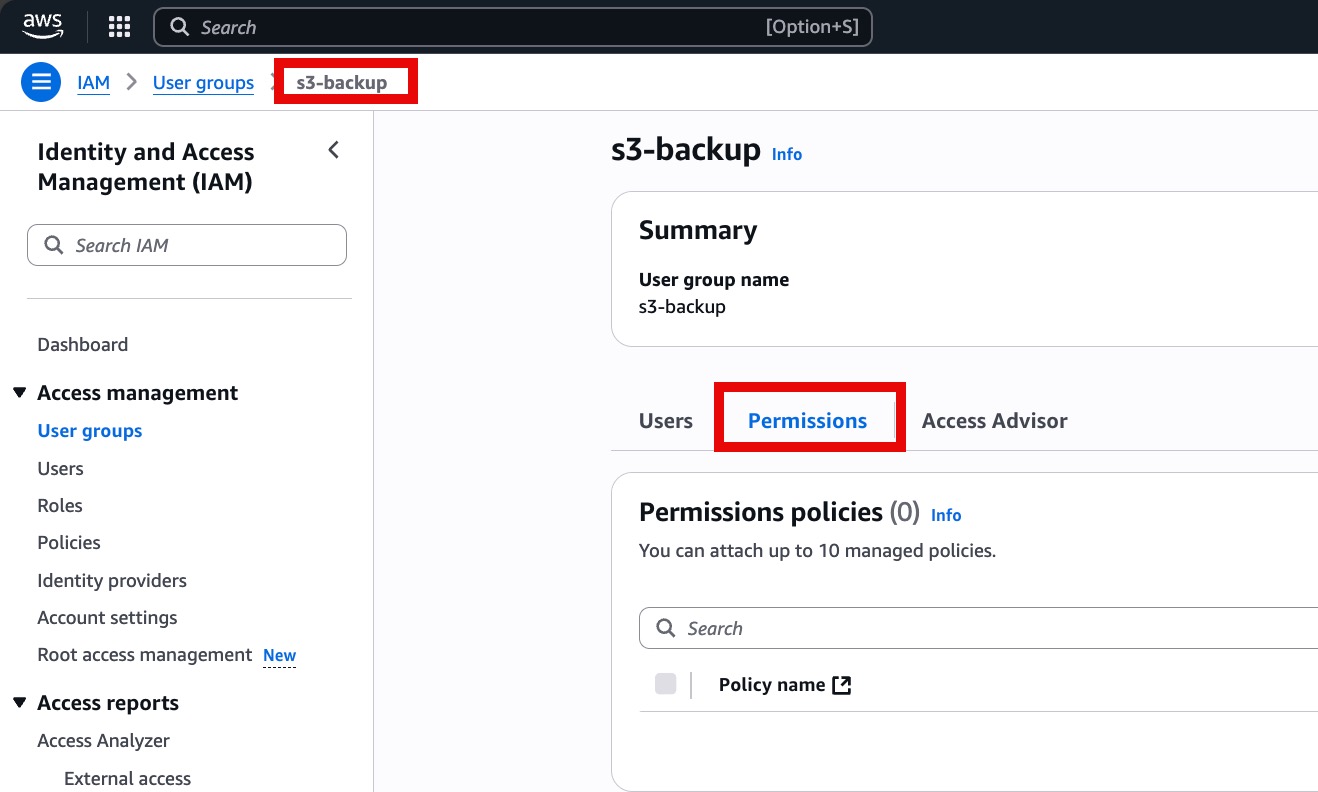Open Info link next to s3-backup heading
The width and height of the screenshot is (1318, 792).
(787, 154)
